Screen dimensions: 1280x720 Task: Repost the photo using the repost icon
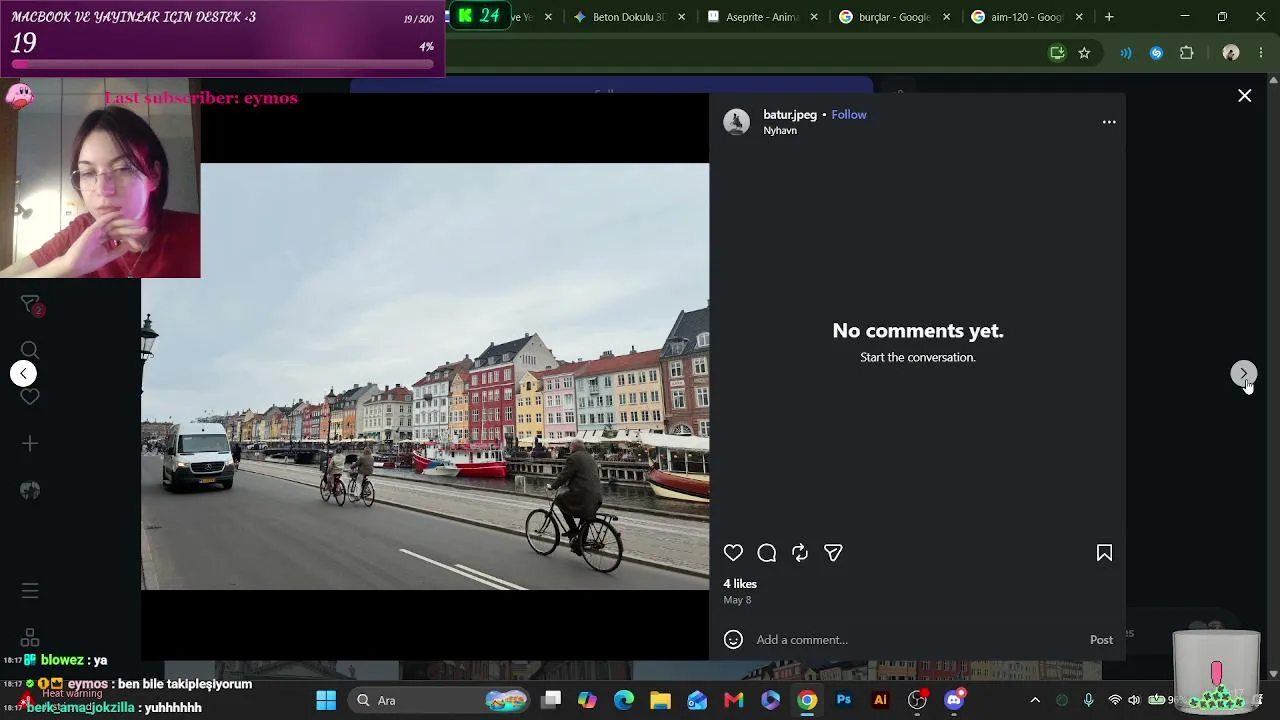[800, 553]
